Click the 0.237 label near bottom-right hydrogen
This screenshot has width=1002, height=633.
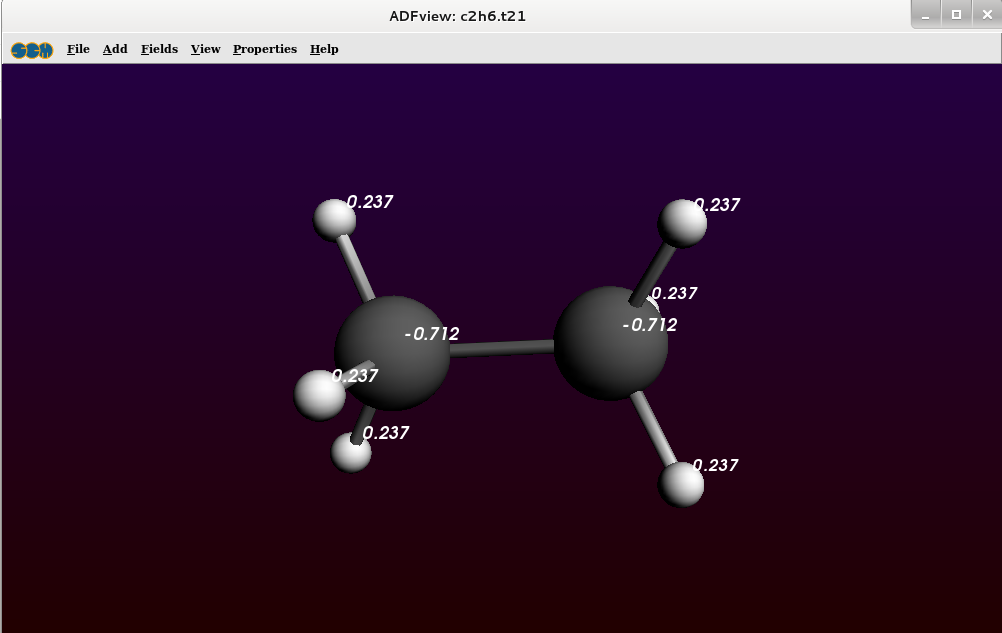715,465
